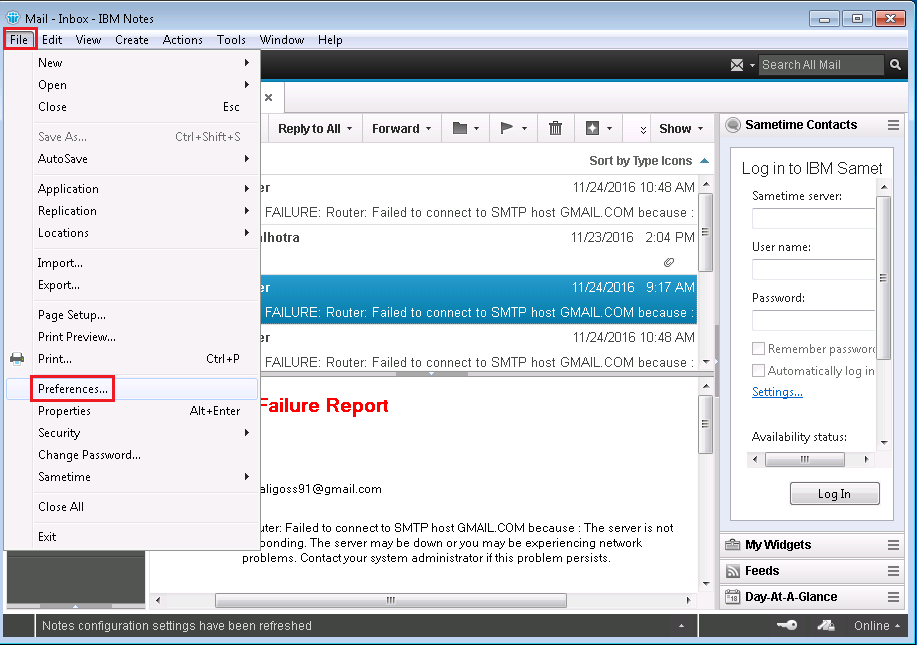Viewport: 917px width, 645px height.
Task: Expand the Forward dropdown arrow
Action: coord(429,129)
